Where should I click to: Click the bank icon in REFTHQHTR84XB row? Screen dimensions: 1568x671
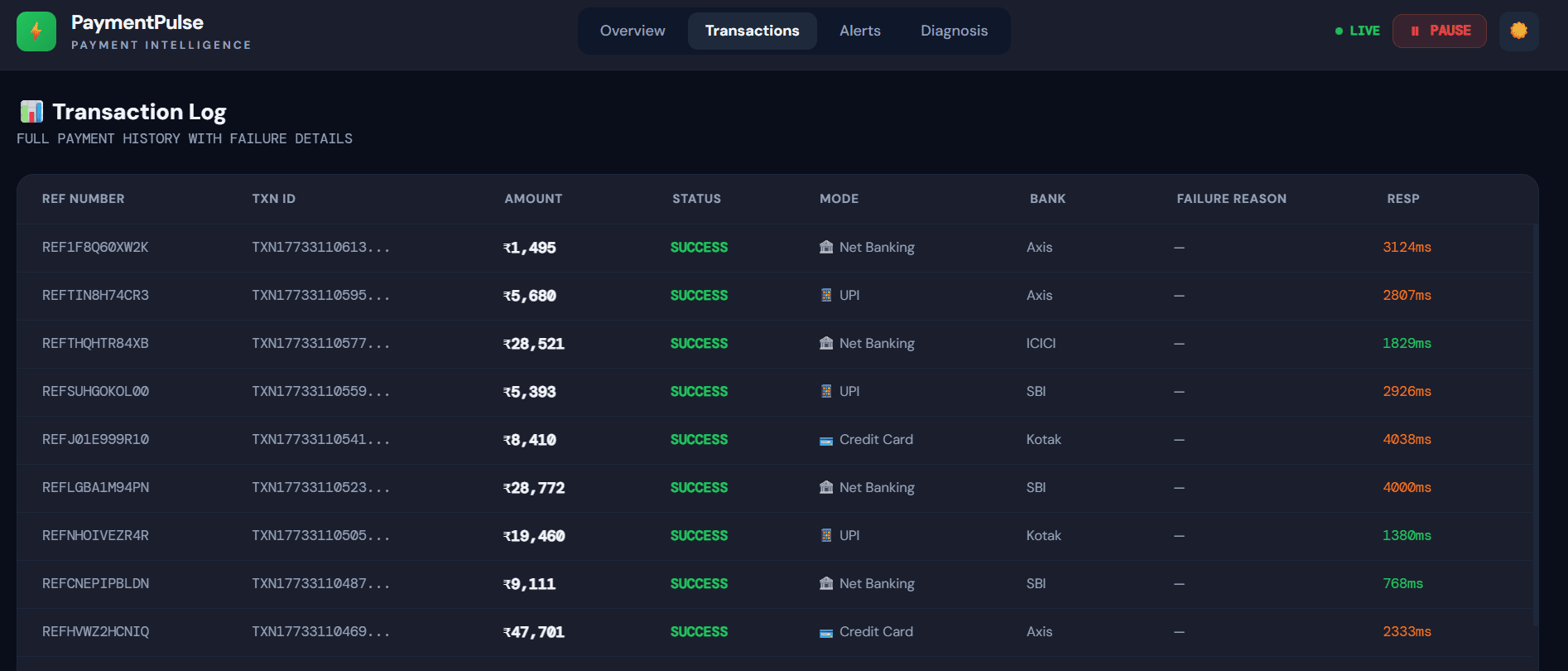click(x=826, y=343)
